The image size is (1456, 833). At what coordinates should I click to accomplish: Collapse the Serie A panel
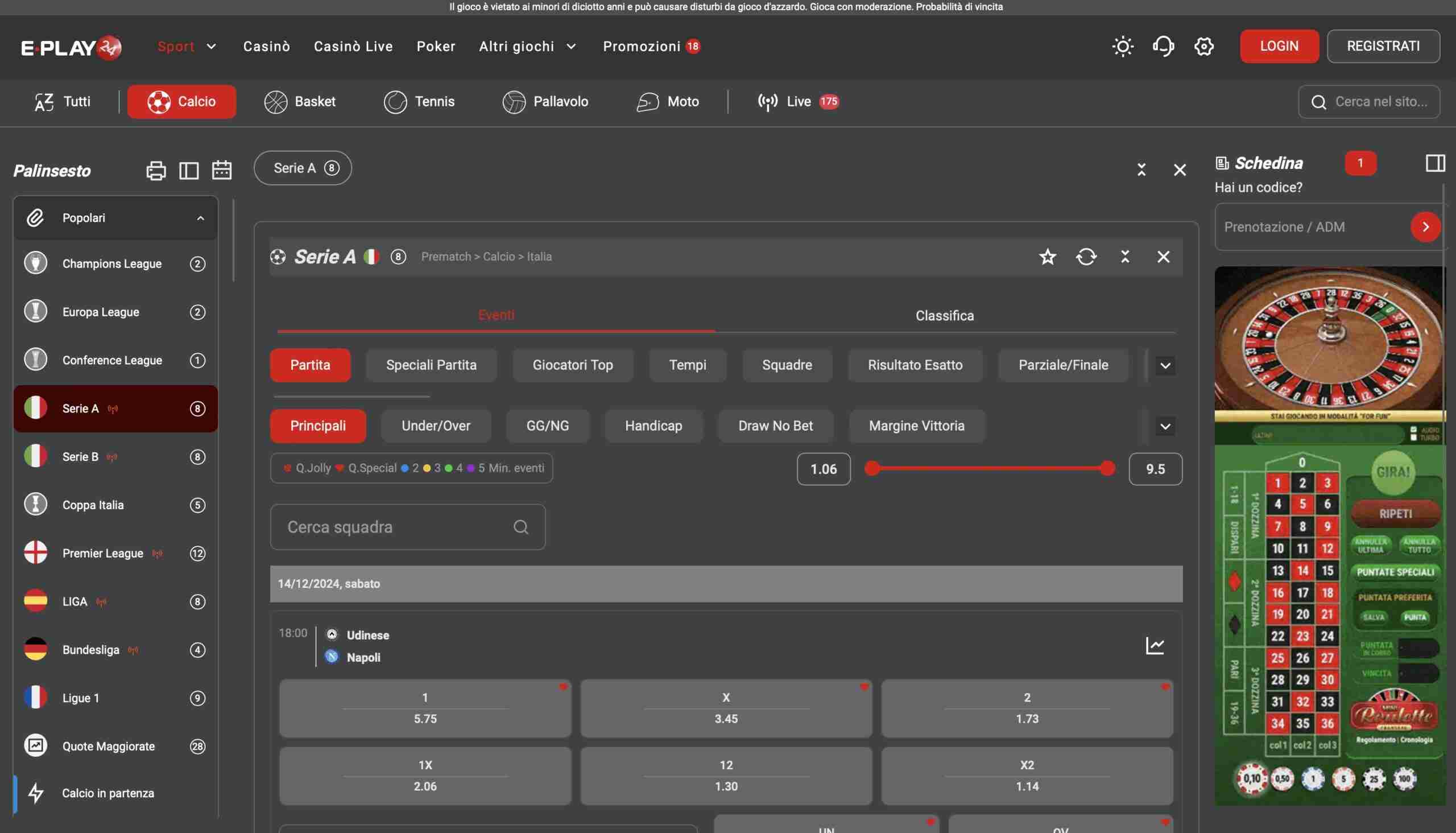(1125, 256)
